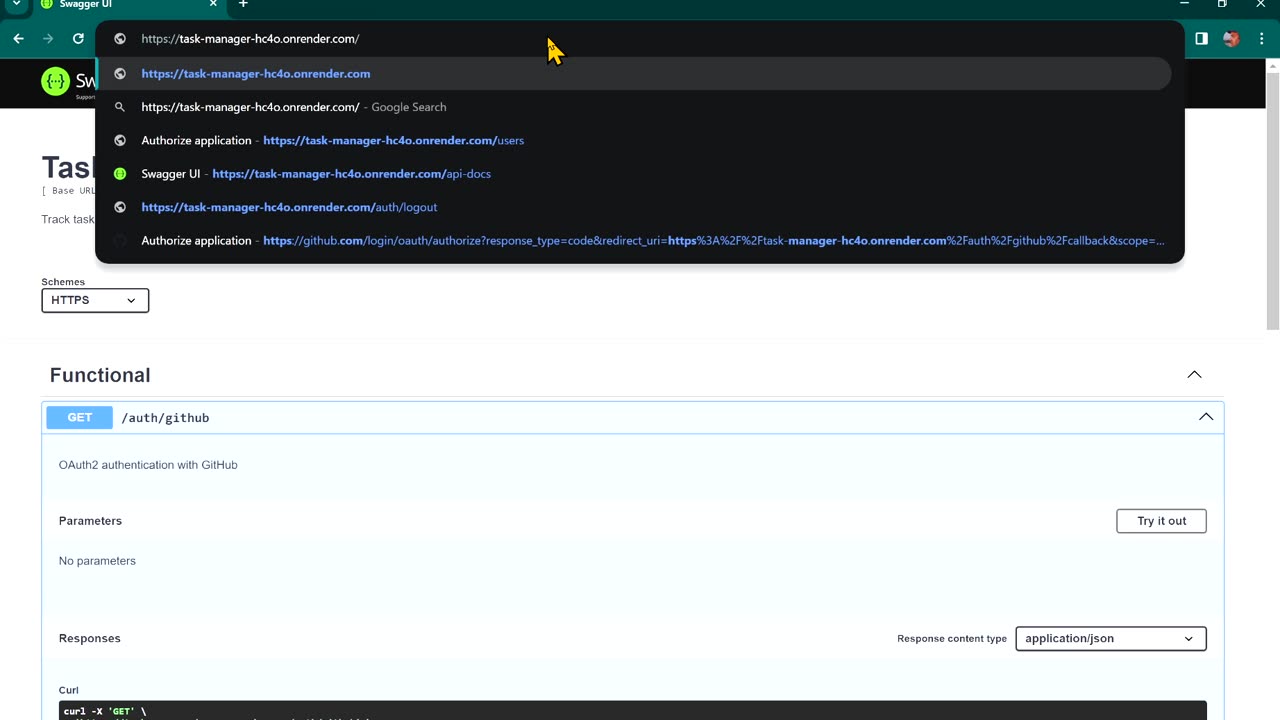
Task: Click the Parameters heading
Action: pos(90,521)
